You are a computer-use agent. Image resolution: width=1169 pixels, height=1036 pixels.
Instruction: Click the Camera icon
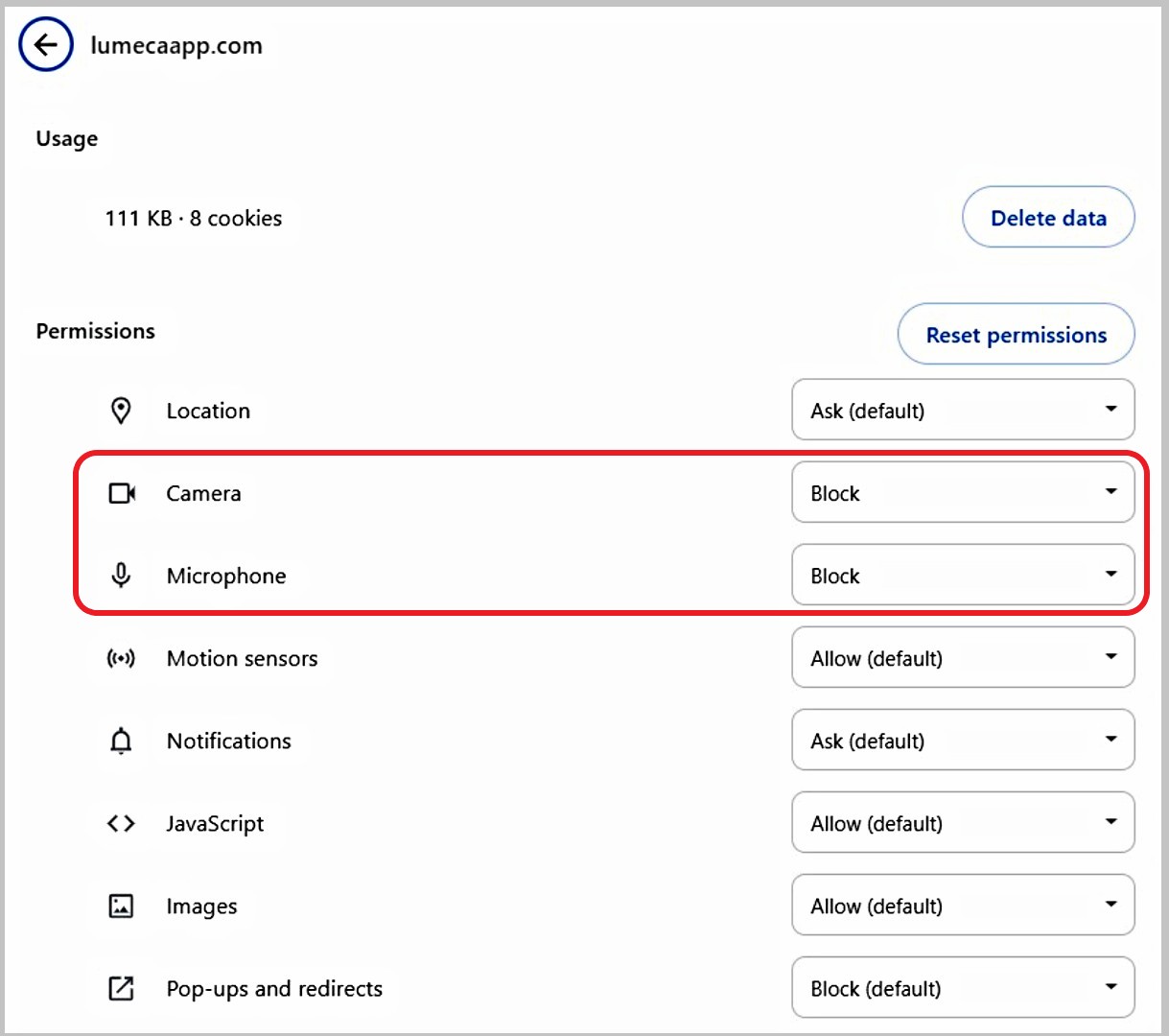(x=122, y=493)
